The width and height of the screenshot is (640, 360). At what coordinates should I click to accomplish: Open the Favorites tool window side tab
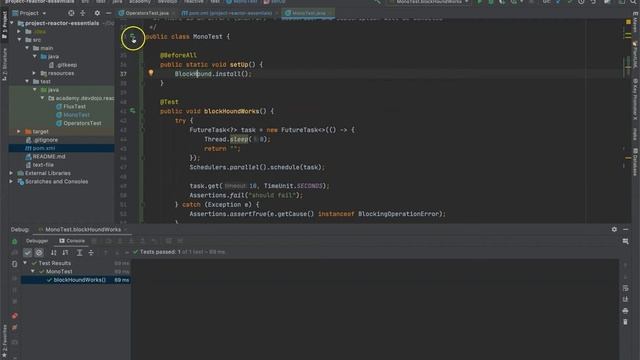point(4,341)
